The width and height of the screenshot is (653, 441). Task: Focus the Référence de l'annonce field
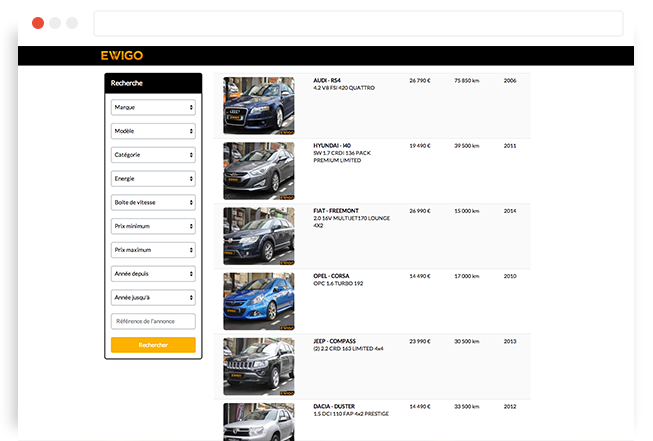tap(153, 321)
